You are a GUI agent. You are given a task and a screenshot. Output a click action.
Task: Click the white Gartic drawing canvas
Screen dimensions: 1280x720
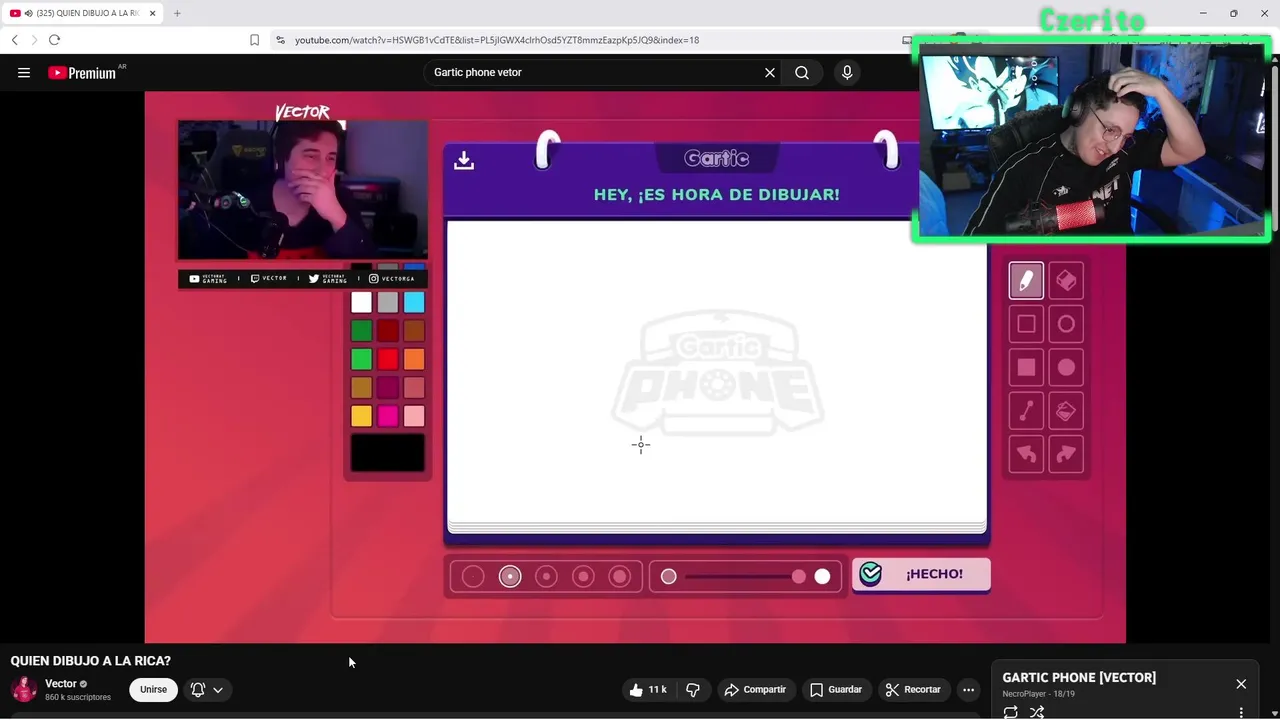point(717,372)
